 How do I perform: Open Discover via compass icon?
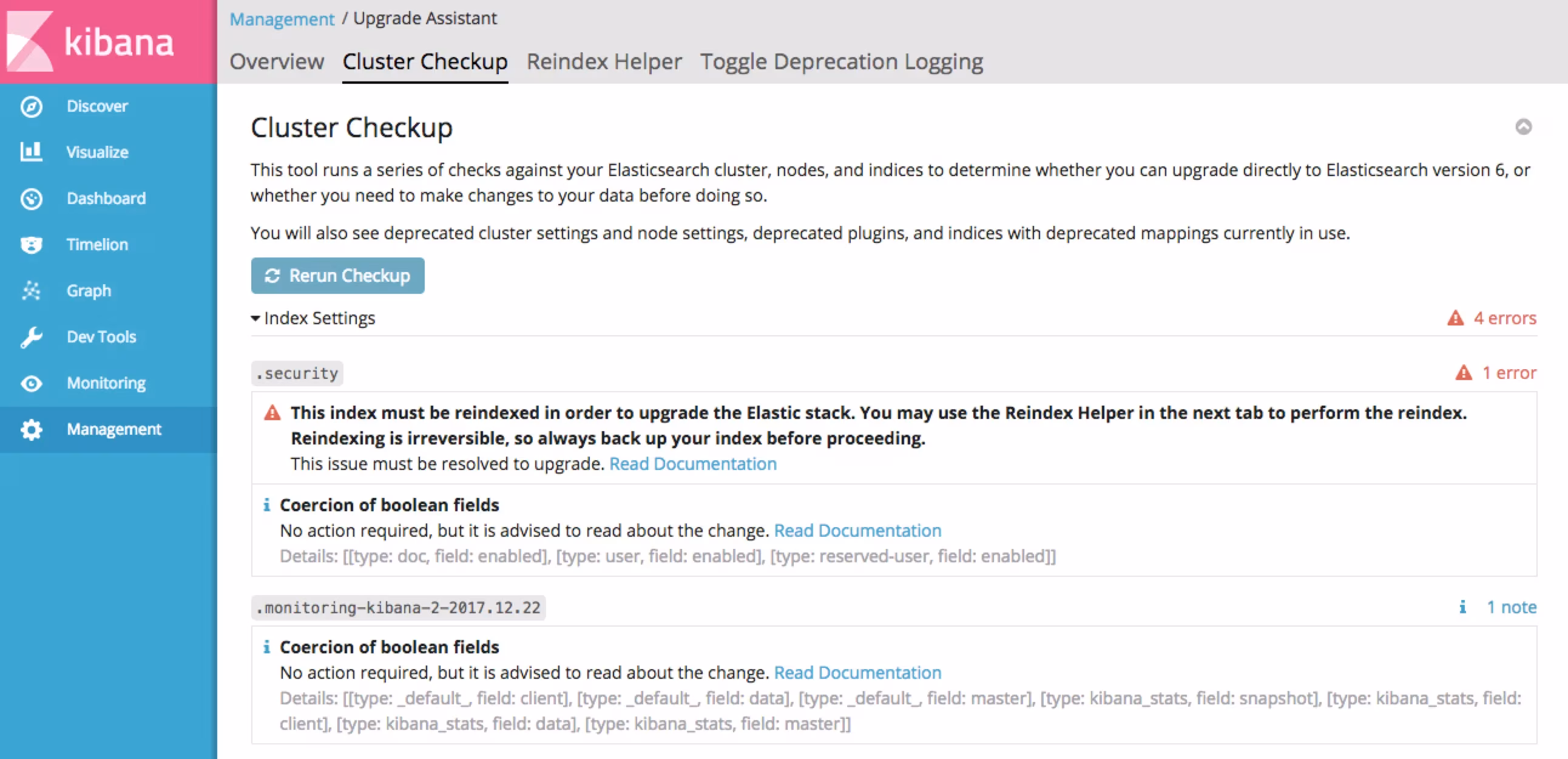pos(31,106)
